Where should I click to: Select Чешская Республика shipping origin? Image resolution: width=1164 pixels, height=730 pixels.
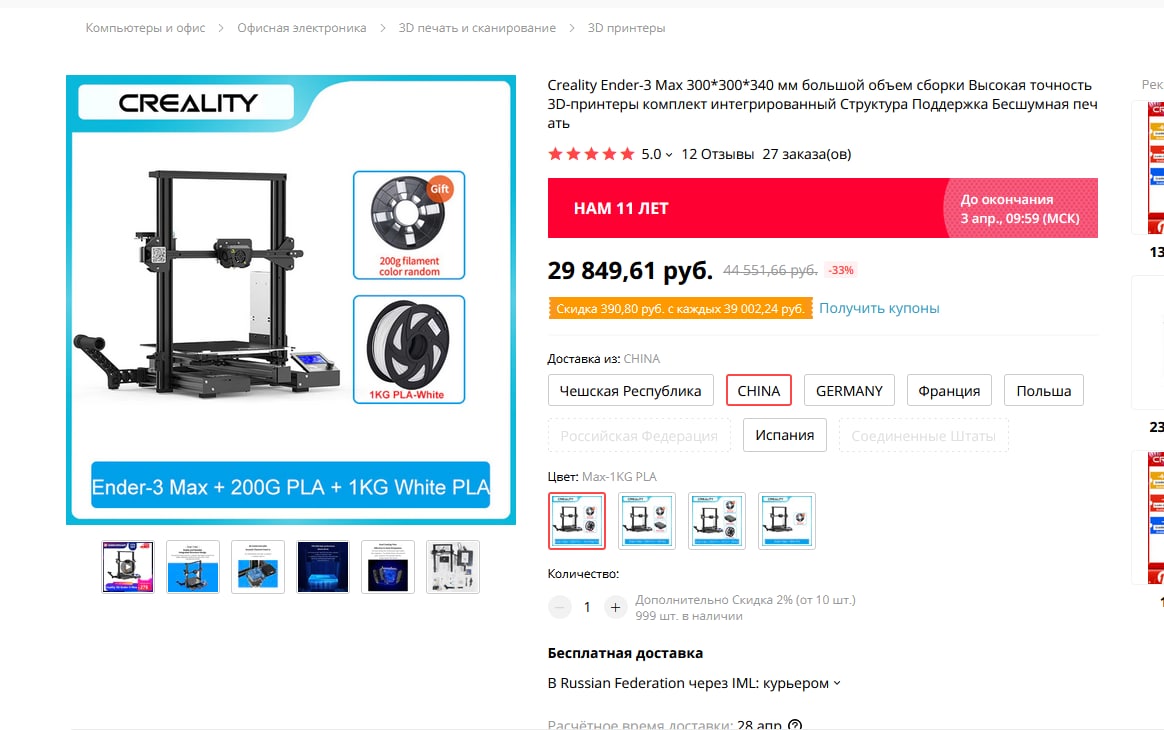tap(630, 391)
